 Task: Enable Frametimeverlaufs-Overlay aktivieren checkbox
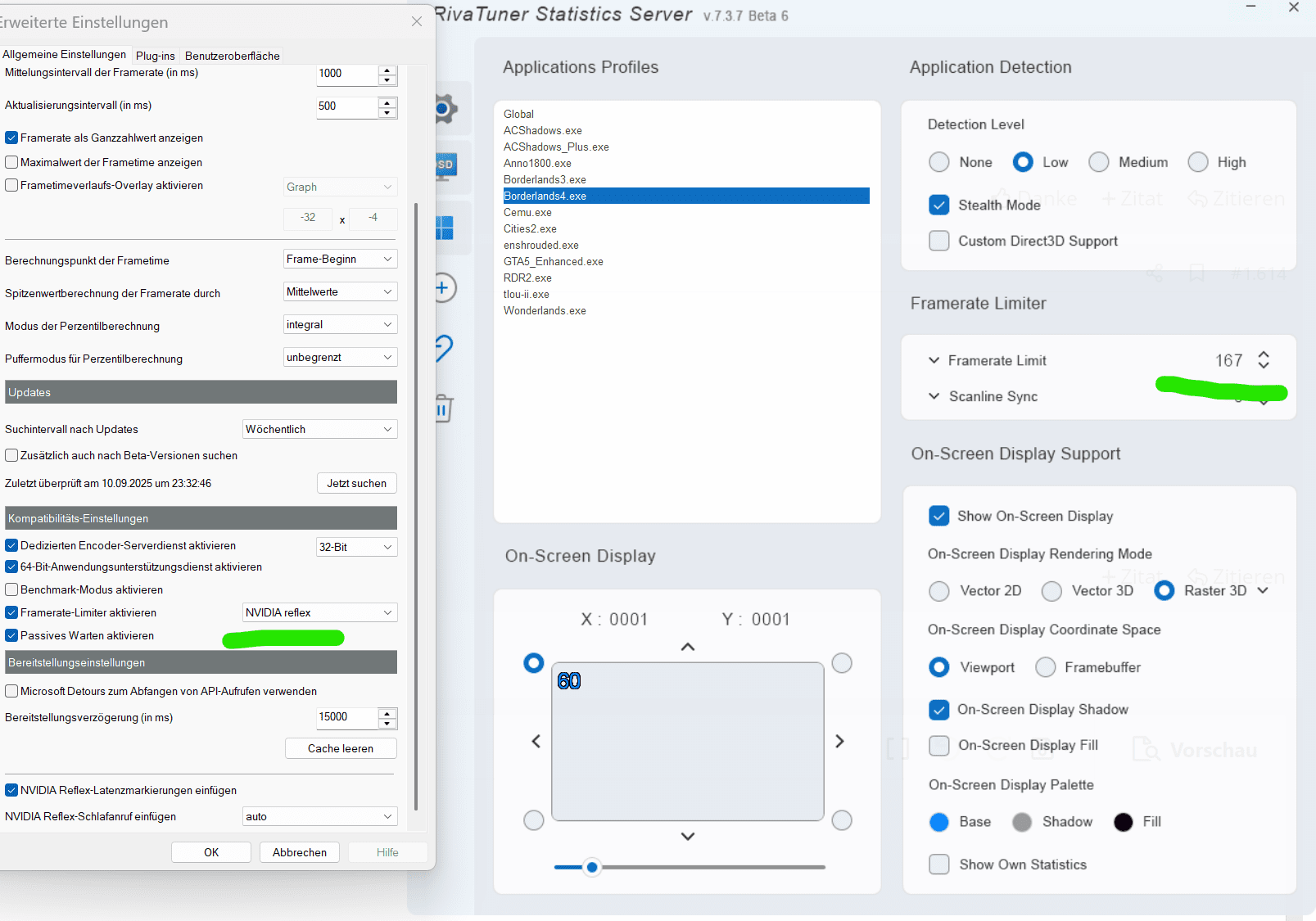[x=11, y=185]
